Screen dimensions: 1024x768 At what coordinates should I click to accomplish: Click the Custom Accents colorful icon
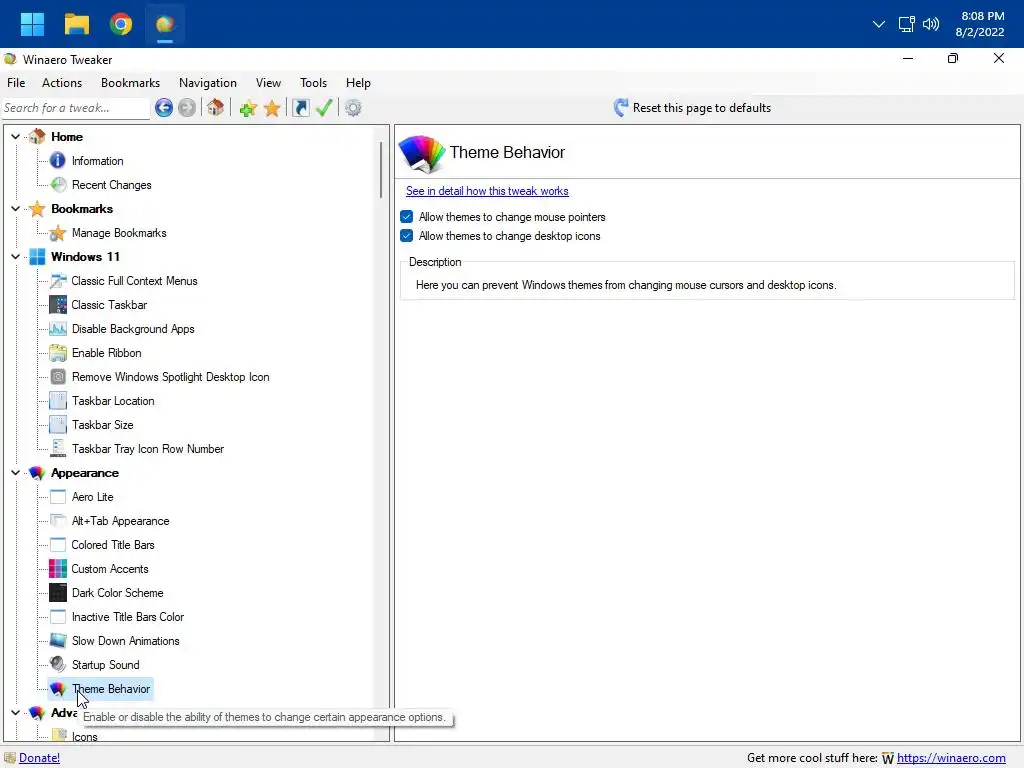click(x=57, y=569)
